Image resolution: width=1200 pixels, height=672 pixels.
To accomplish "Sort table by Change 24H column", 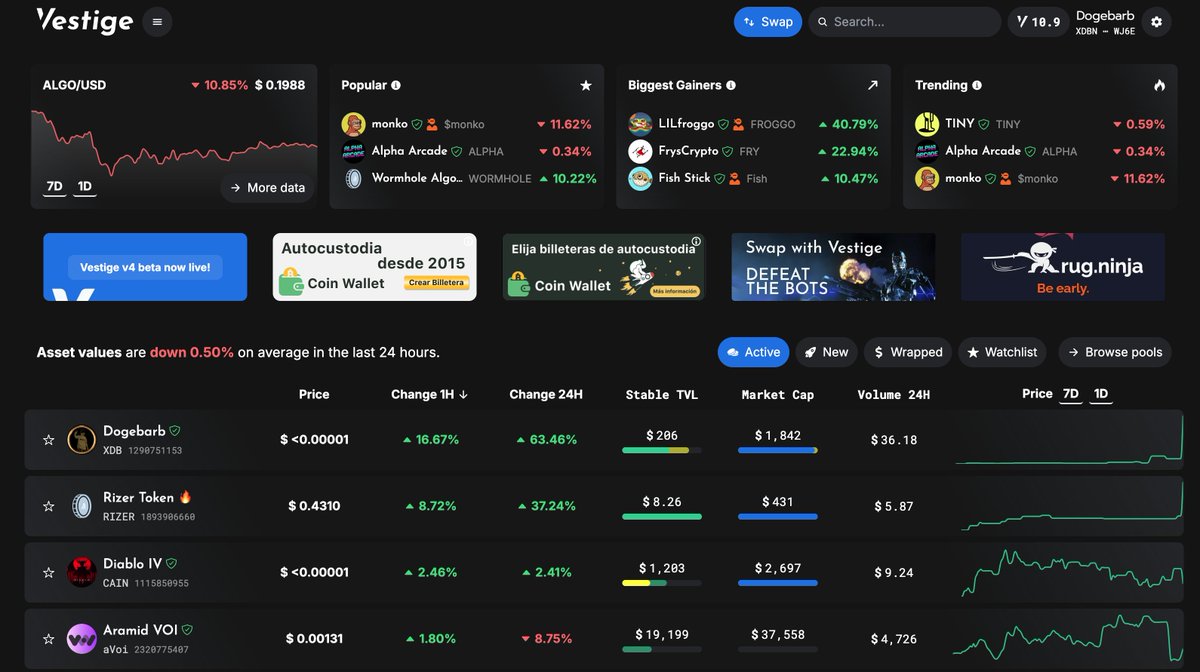I will click(x=546, y=395).
